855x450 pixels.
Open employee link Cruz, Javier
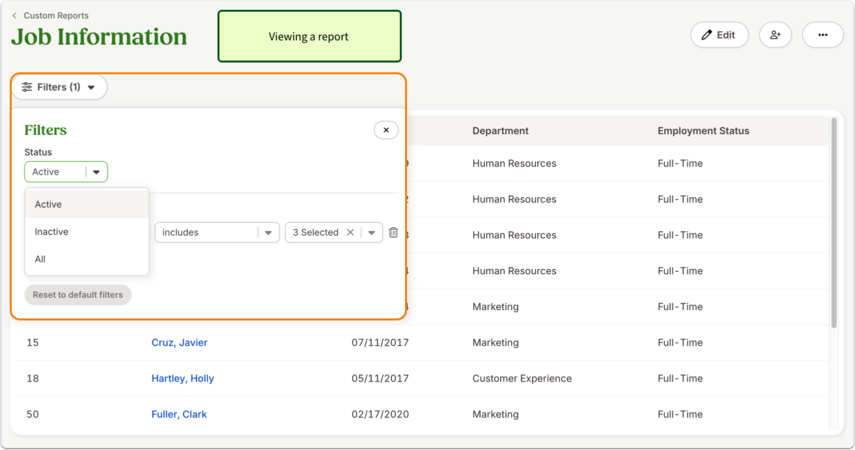(x=179, y=343)
